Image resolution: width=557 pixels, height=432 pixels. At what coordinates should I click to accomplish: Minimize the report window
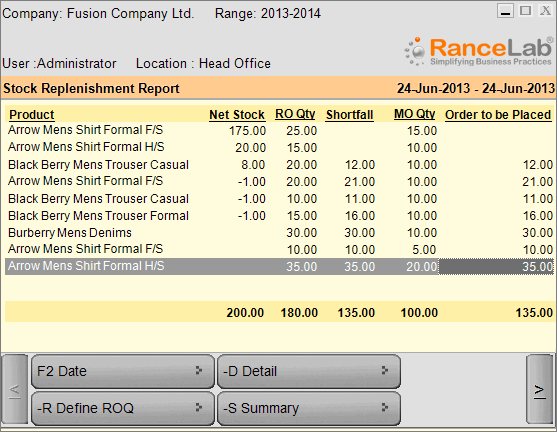coord(505,11)
